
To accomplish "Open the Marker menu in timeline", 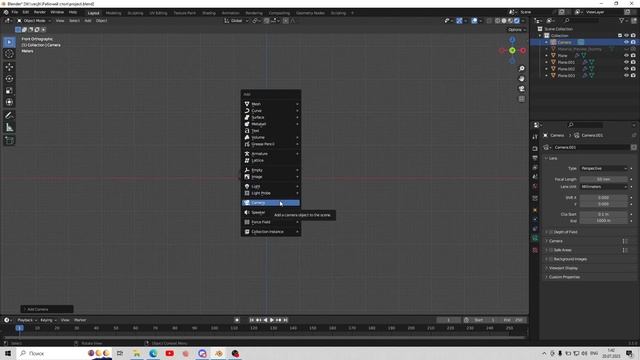I will [80, 320].
